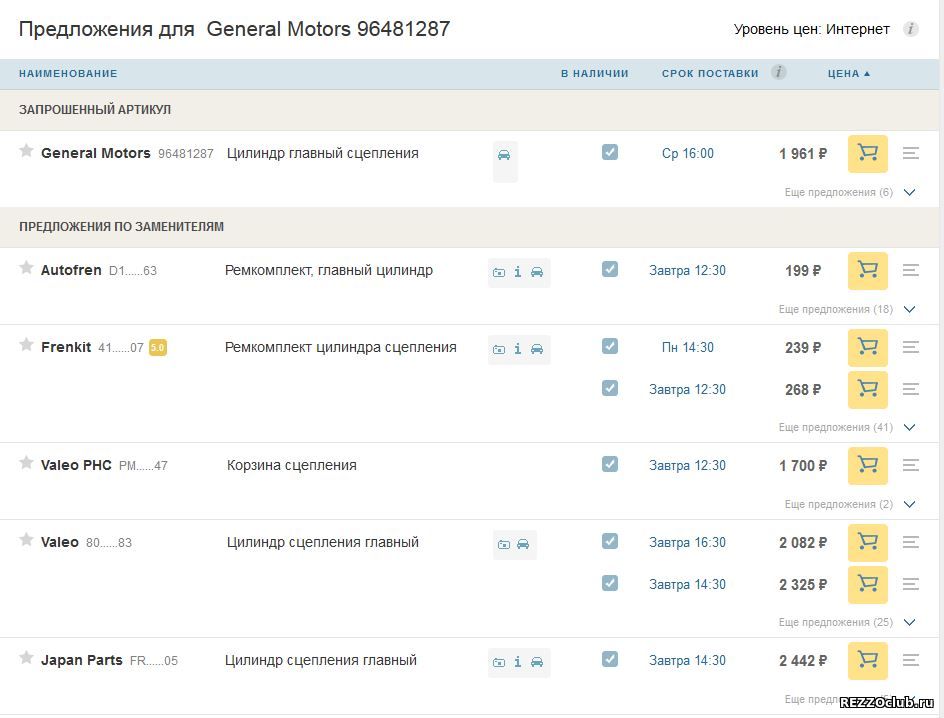Viewport: 944px width, 718px height.
Task: Open the lines menu for the 268 ₽ offer
Action: pos(911,389)
